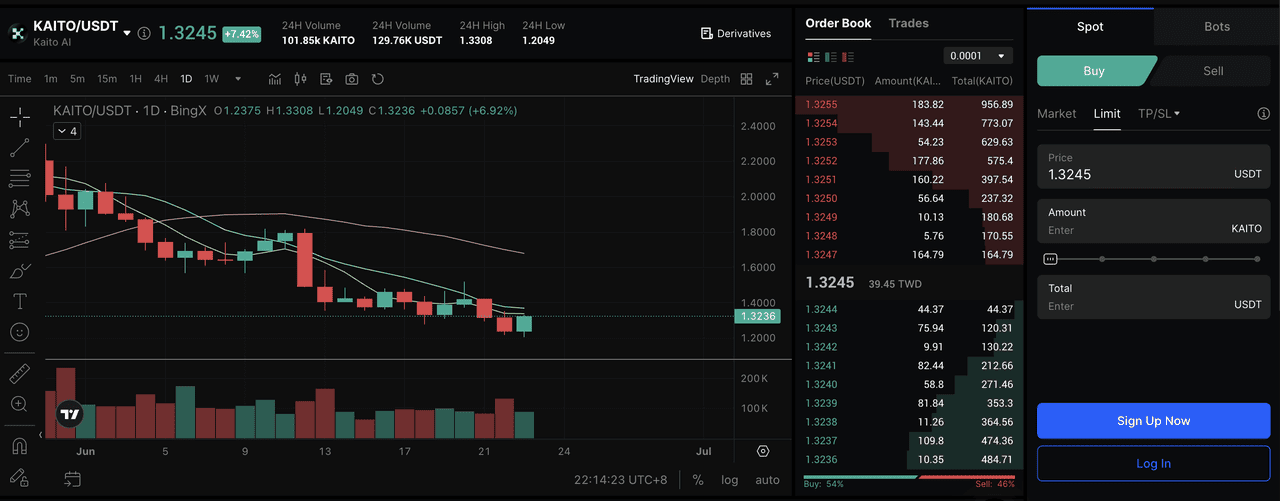Viewport: 1280px width, 501px height.
Task: Open the emoji icons tool
Action: (x=19, y=332)
